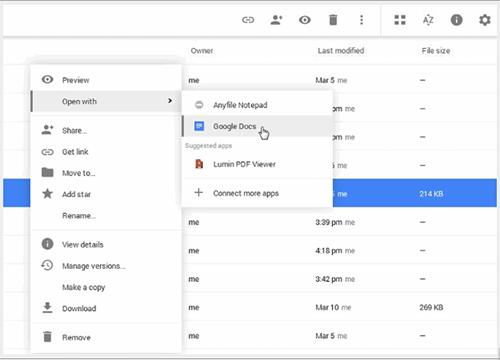Click the 4:18 pm modified time

pos(329,251)
